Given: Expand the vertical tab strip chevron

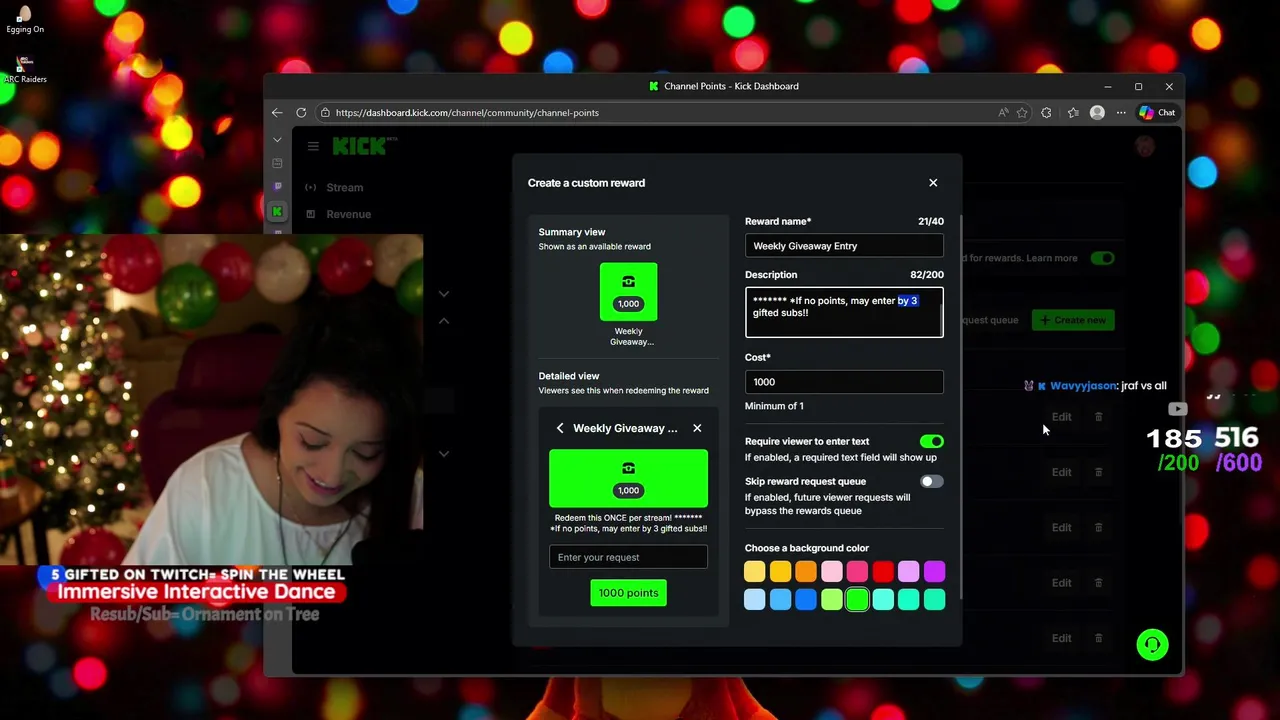Looking at the screenshot, I should point(277,140).
